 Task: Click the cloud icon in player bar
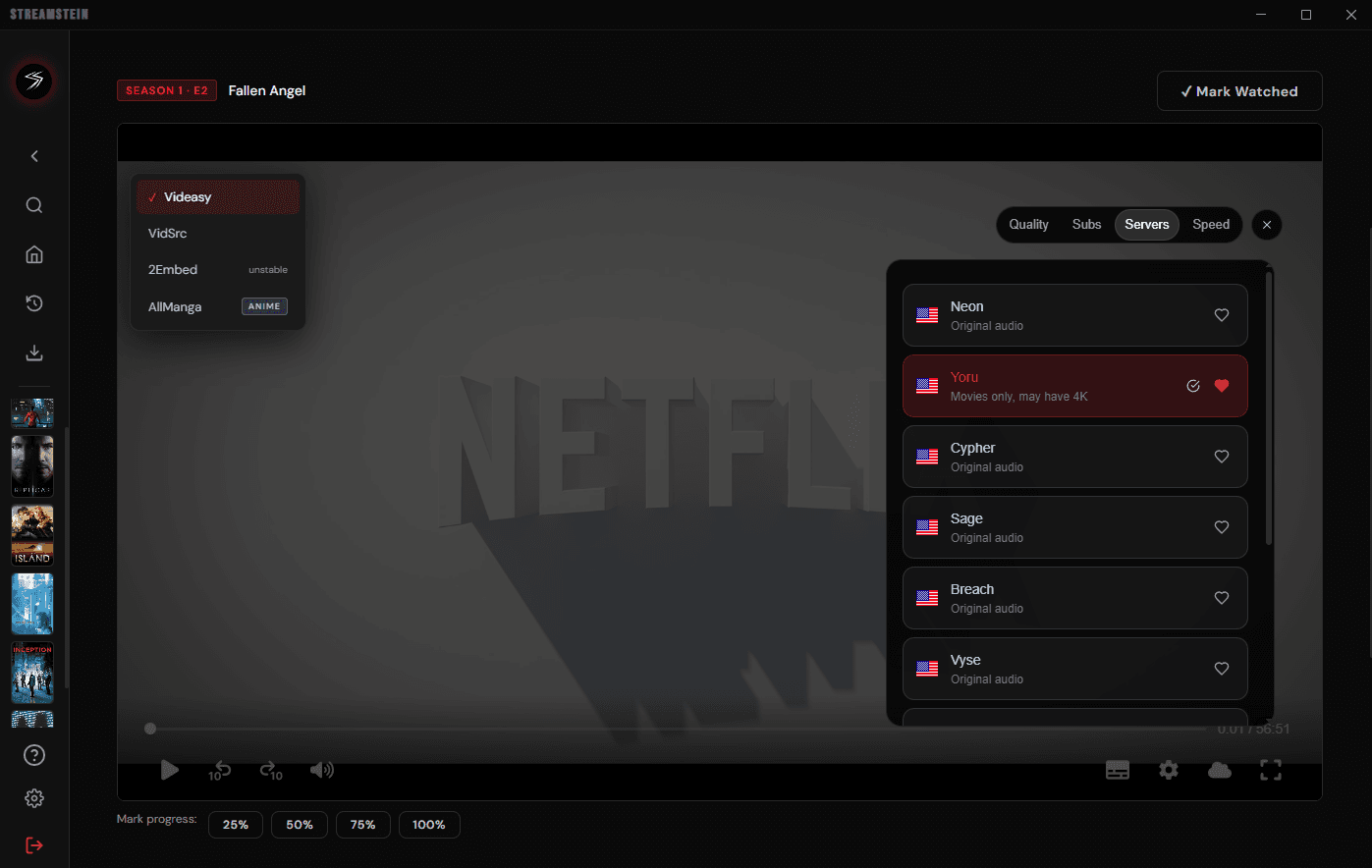click(x=1220, y=770)
